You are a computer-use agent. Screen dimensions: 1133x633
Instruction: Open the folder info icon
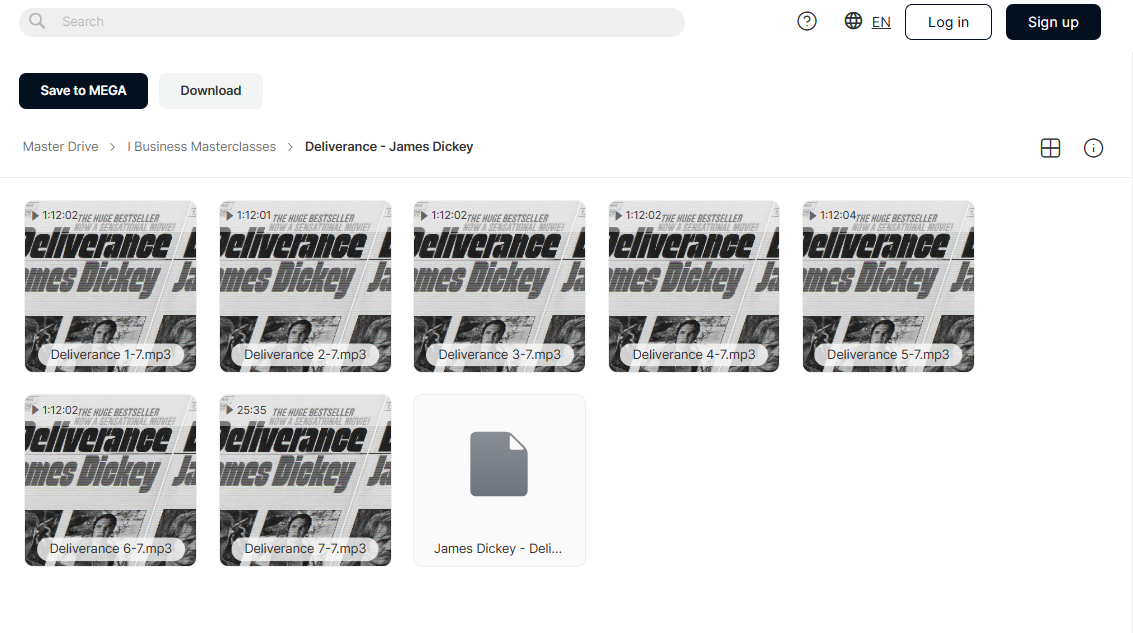1093,148
